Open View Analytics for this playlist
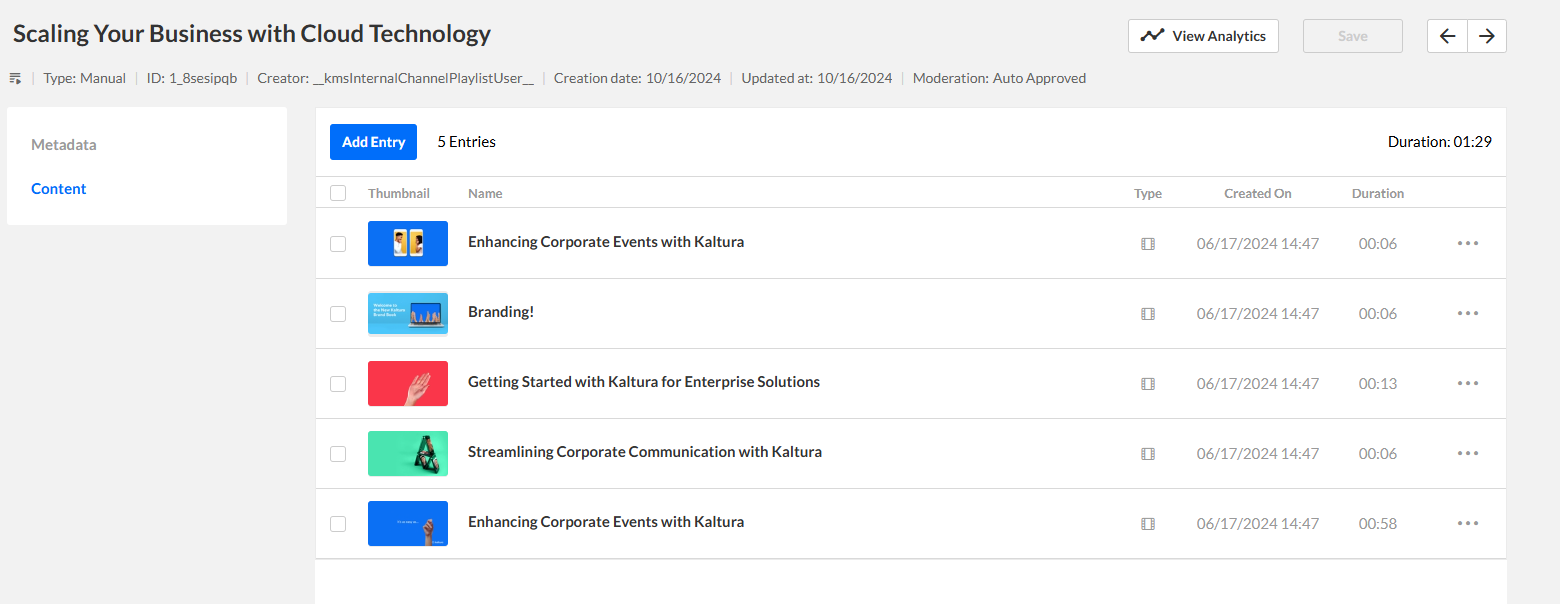 (x=1203, y=36)
